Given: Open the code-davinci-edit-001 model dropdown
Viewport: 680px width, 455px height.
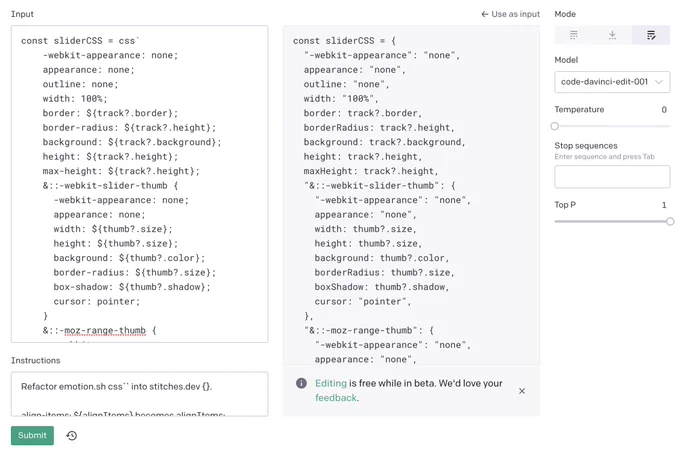Looking at the screenshot, I should (x=612, y=82).
